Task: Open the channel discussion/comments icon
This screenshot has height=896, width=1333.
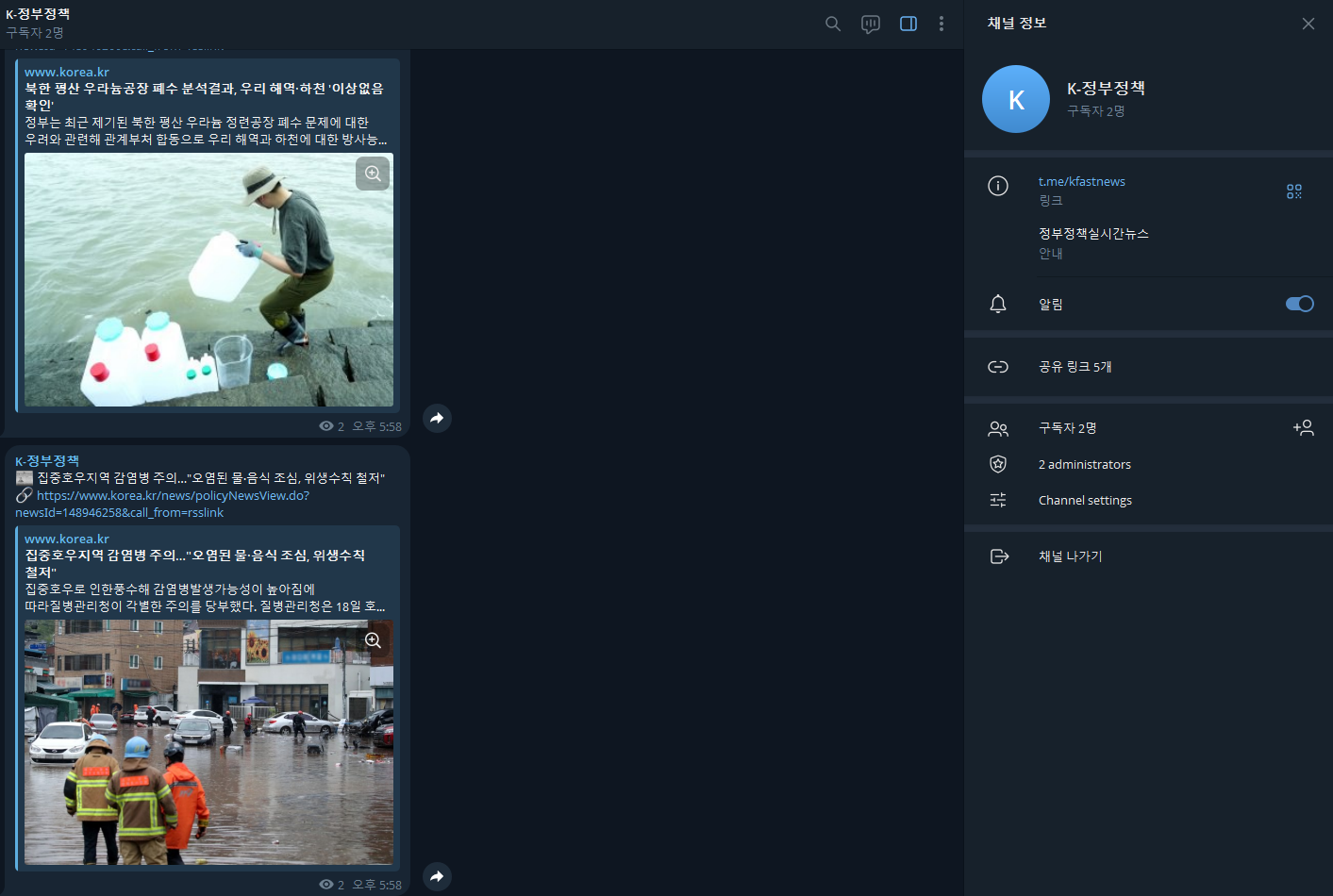Action: (x=870, y=24)
